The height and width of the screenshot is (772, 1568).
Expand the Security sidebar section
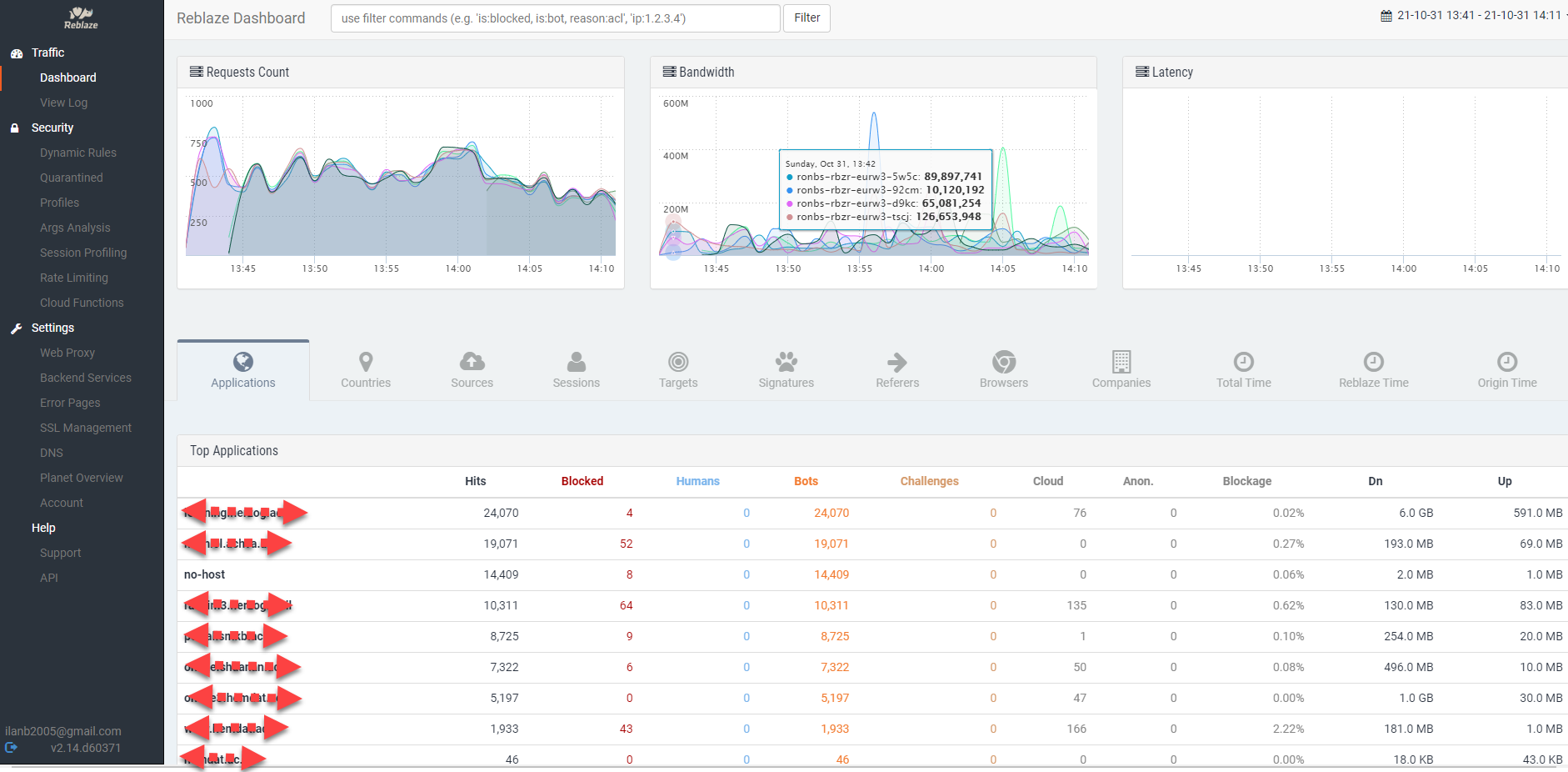point(52,128)
